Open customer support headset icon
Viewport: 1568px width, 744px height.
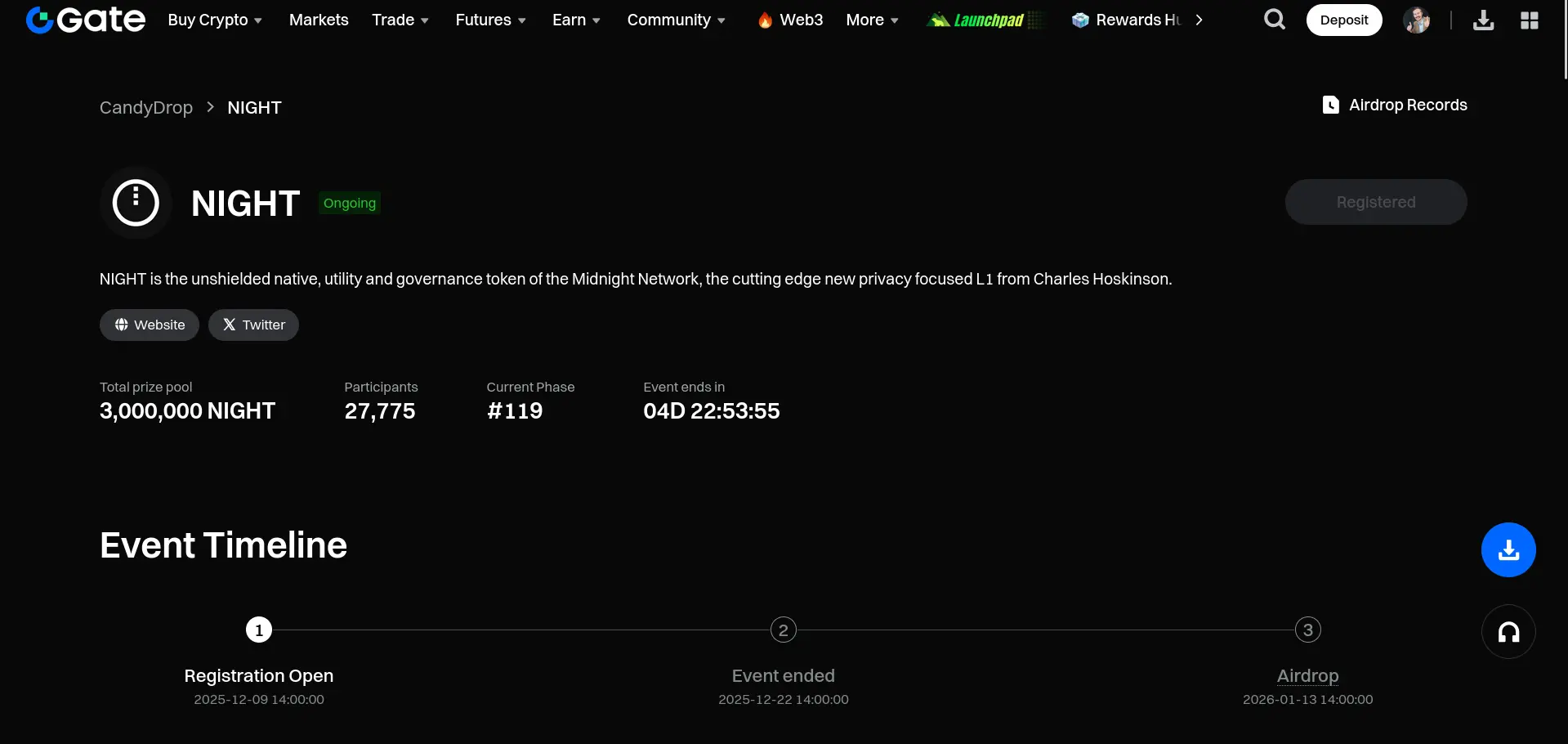pos(1508,631)
